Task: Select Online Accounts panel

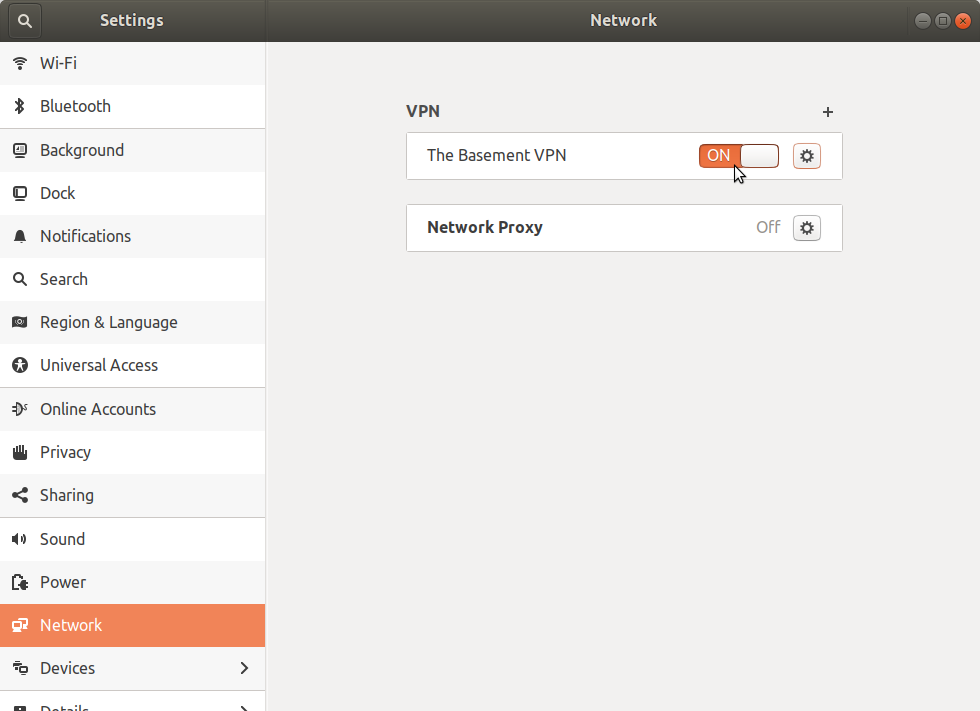Action: point(132,409)
